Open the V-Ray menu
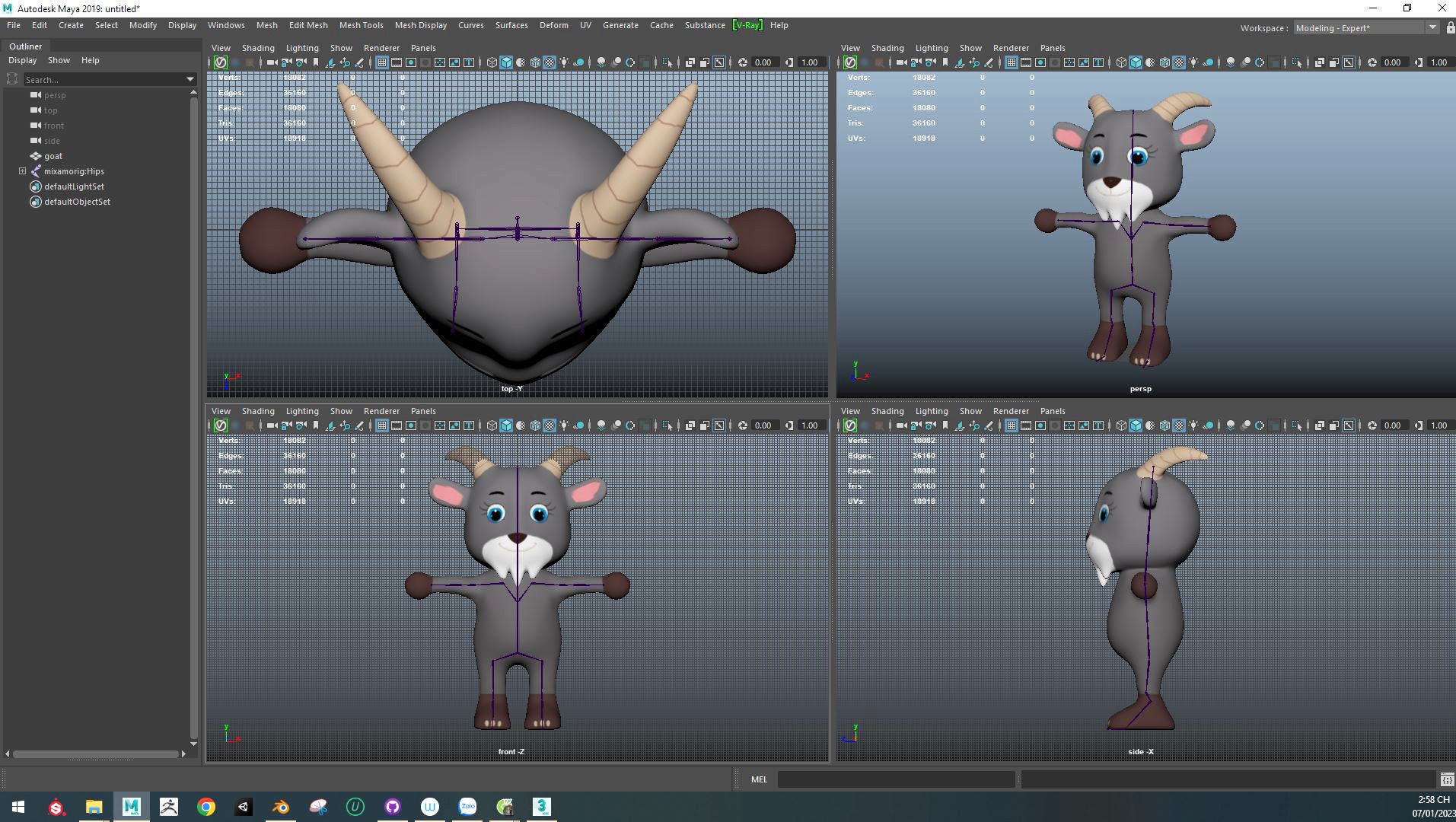1456x822 pixels. (x=747, y=25)
